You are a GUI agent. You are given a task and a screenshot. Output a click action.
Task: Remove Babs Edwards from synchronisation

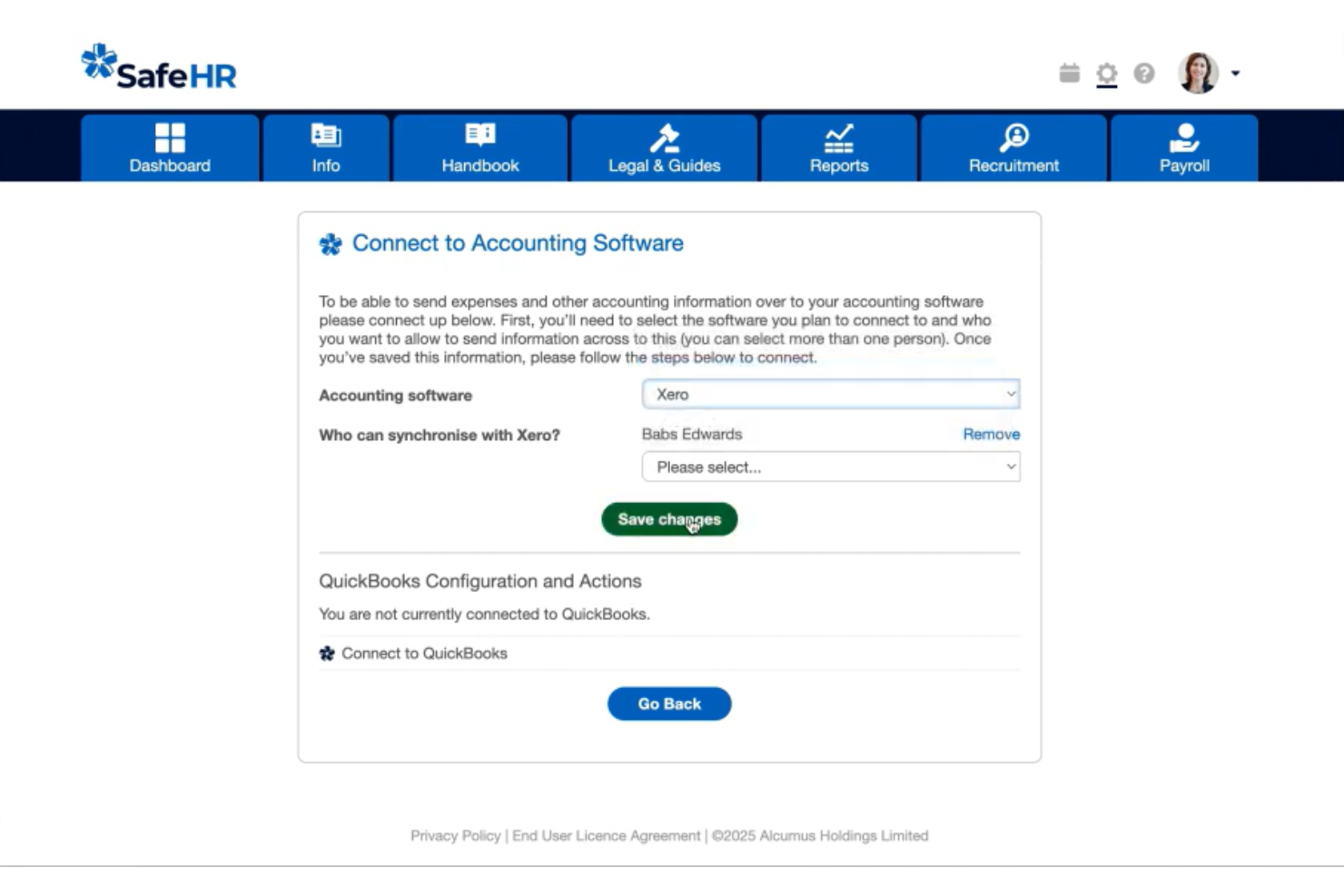pos(991,434)
